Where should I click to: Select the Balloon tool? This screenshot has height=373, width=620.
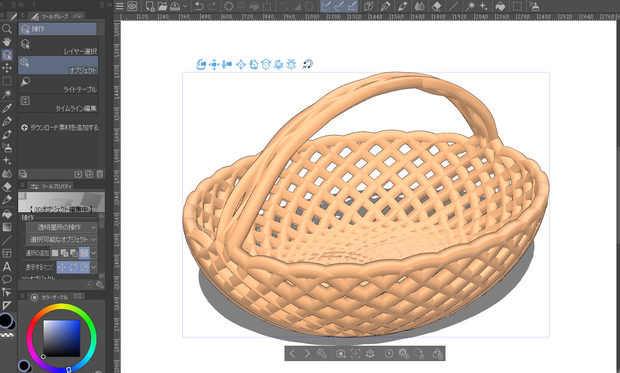point(7,280)
